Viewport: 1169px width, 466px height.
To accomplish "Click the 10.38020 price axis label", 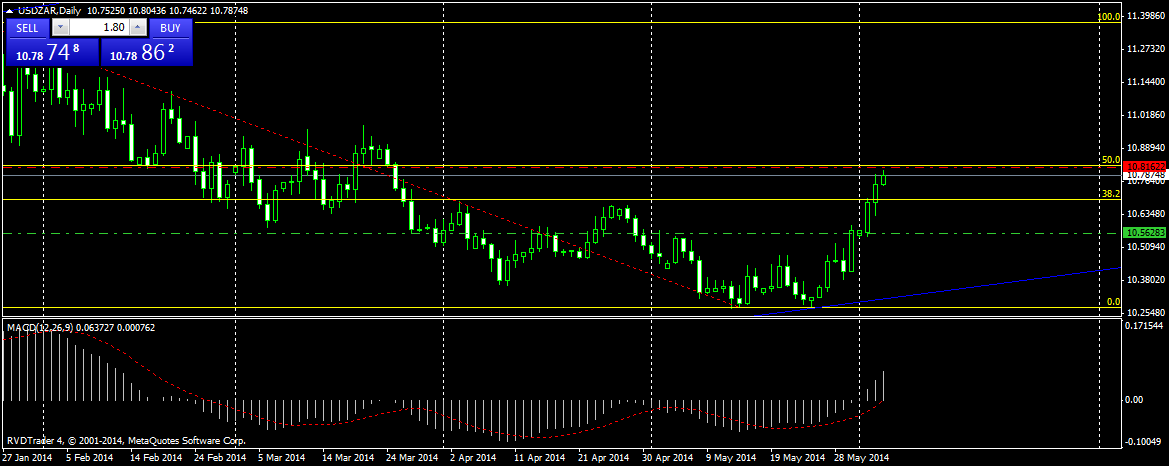I will click(1145, 280).
